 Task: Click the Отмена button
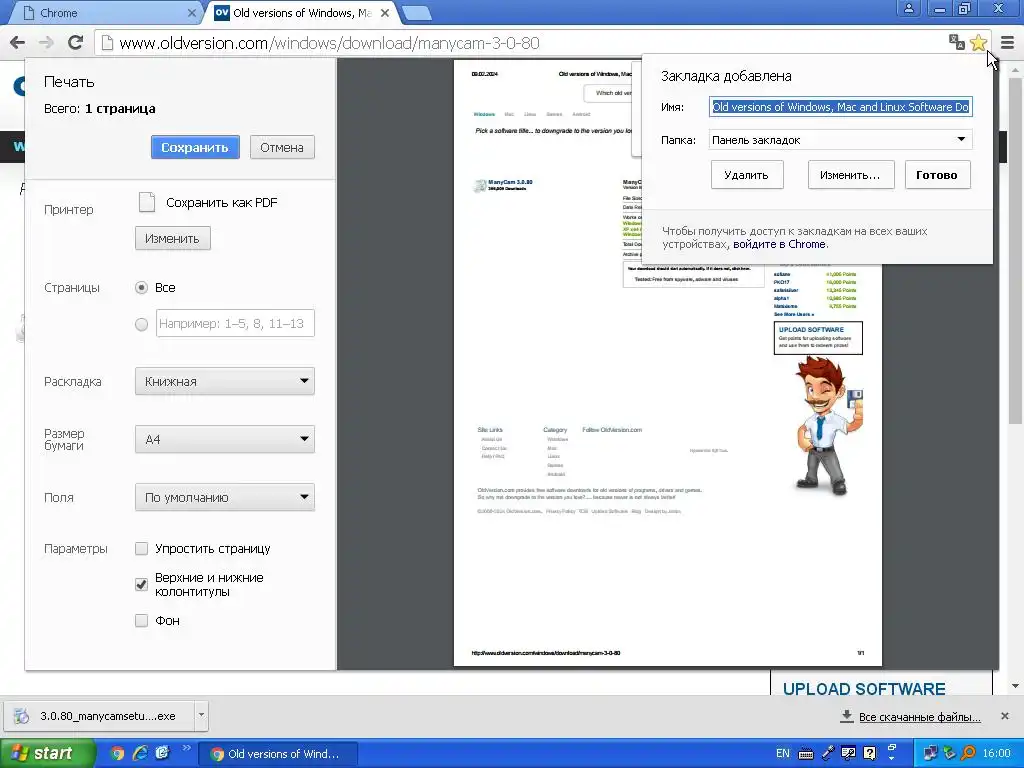pyautogui.click(x=282, y=148)
